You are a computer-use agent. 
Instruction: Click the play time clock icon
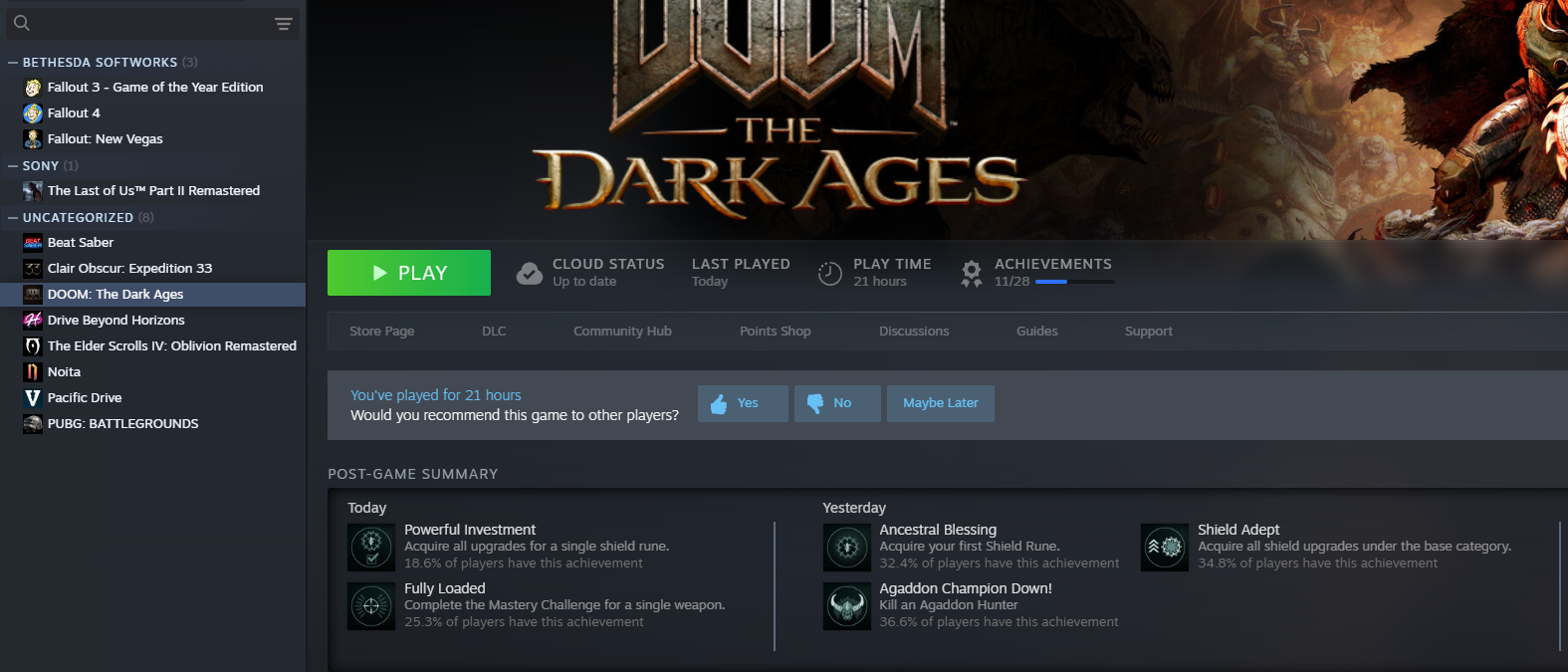[830, 273]
